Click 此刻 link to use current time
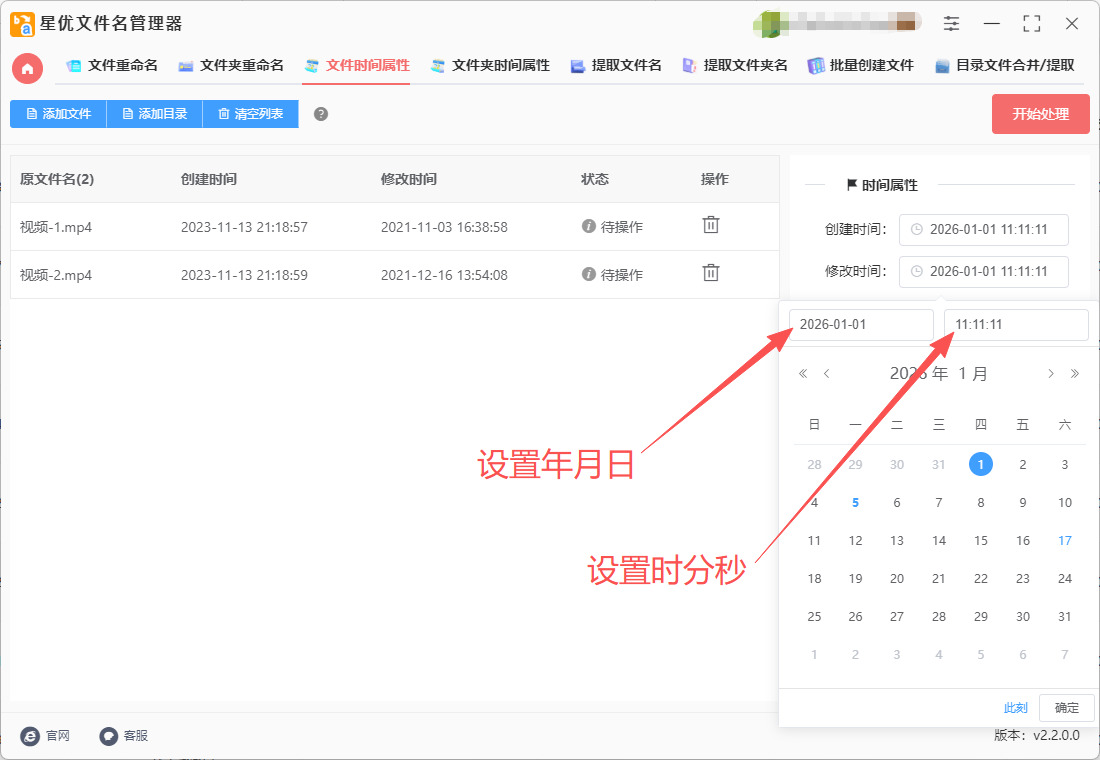 pyautogui.click(x=1015, y=708)
